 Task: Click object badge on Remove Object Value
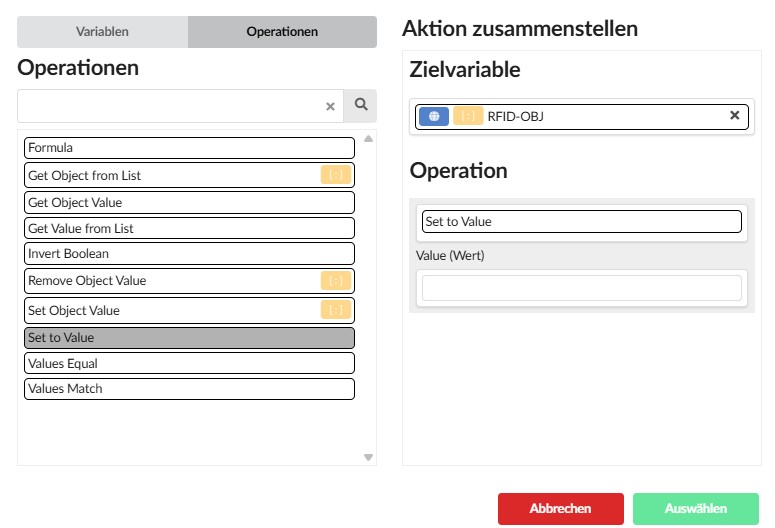pyautogui.click(x=335, y=281)
